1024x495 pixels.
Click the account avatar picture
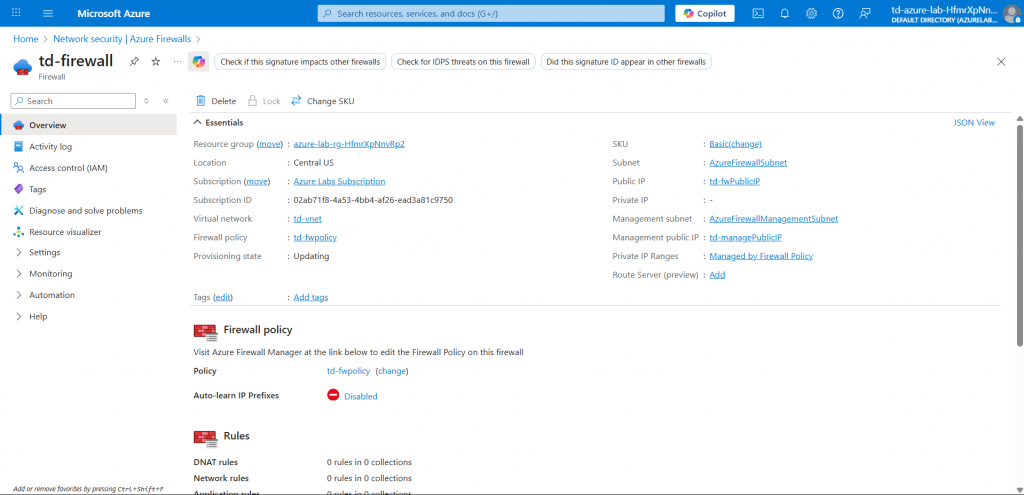tap(1012, 13)
